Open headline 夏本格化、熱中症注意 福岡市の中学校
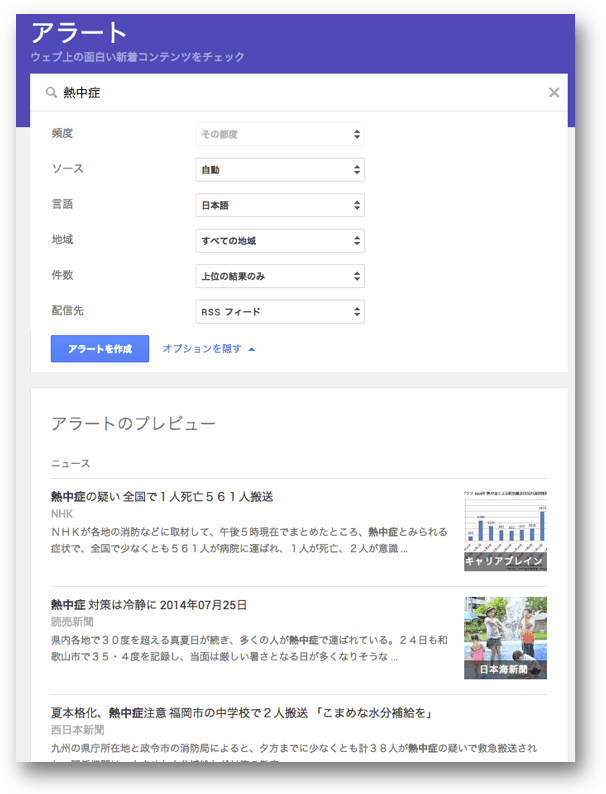Image resolution: width=606 pixels, height=794 pixels. click(242, 713)
